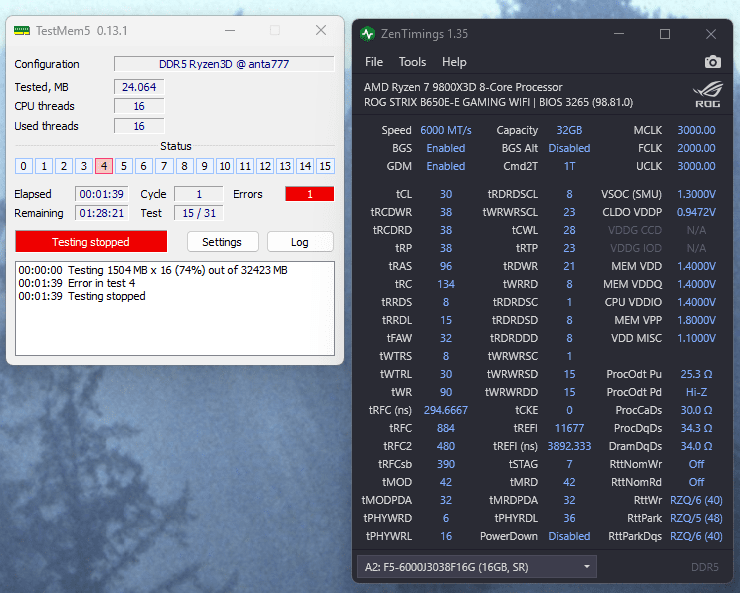Click the ZenTimings app icon in title bar
The image size is (740, 593).
click(367, 34)
